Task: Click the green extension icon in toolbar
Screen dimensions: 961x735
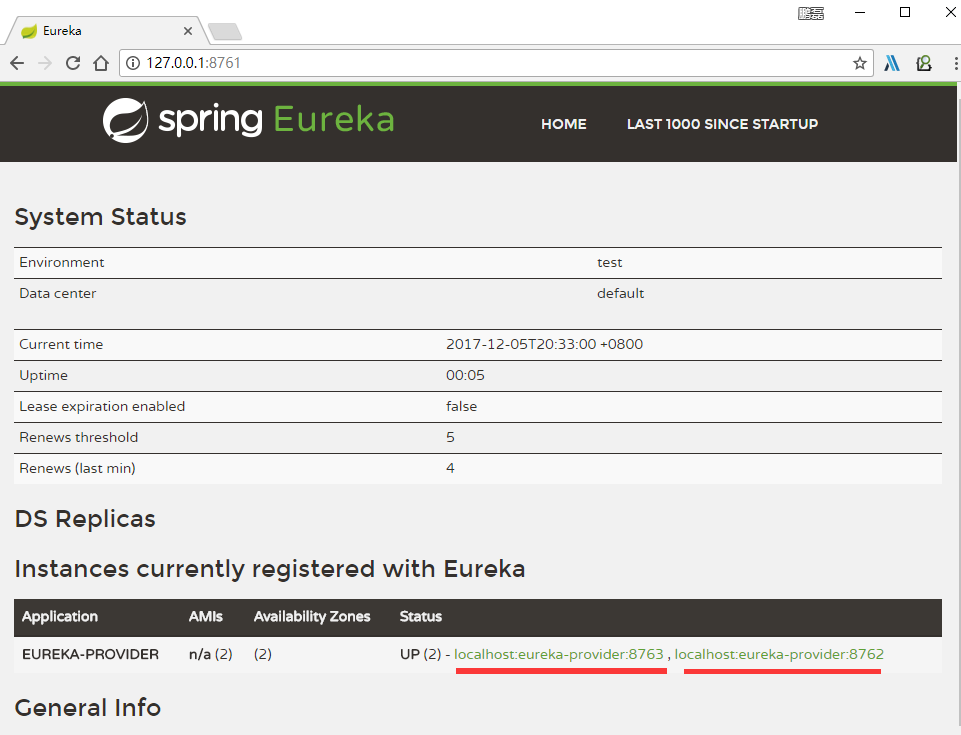Action: (x=924, y=63)
